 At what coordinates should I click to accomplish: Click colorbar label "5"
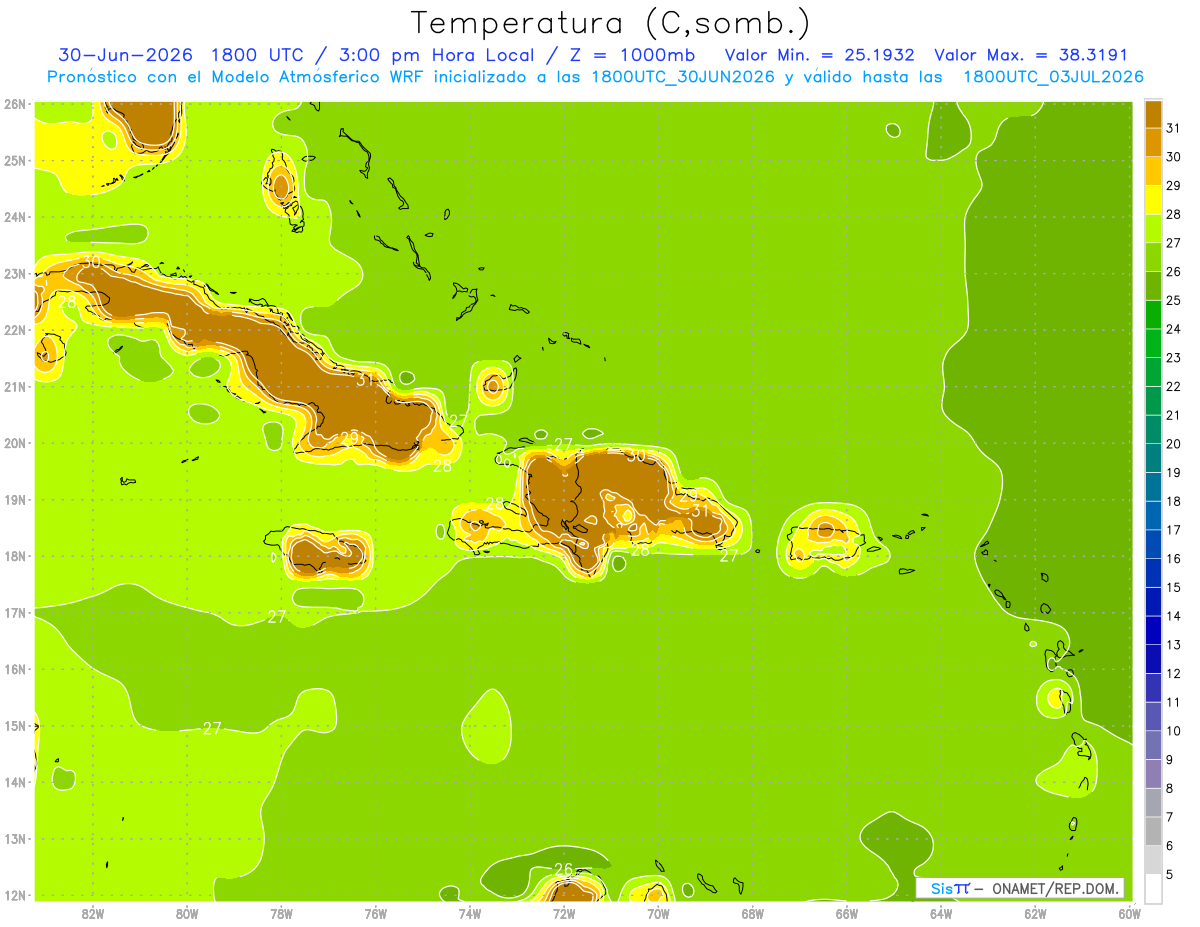[1171, 874]
